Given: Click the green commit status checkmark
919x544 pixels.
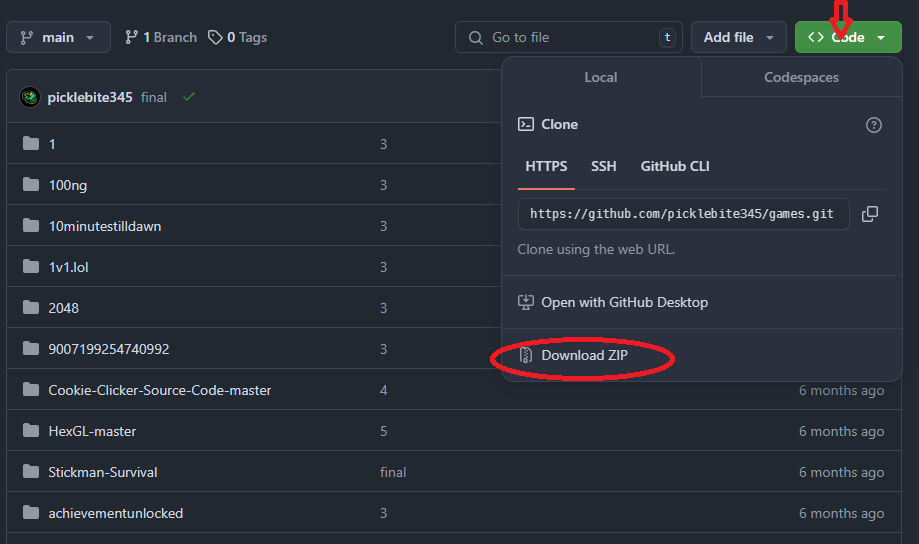Looking at the screenshot, I should (189, 97).
